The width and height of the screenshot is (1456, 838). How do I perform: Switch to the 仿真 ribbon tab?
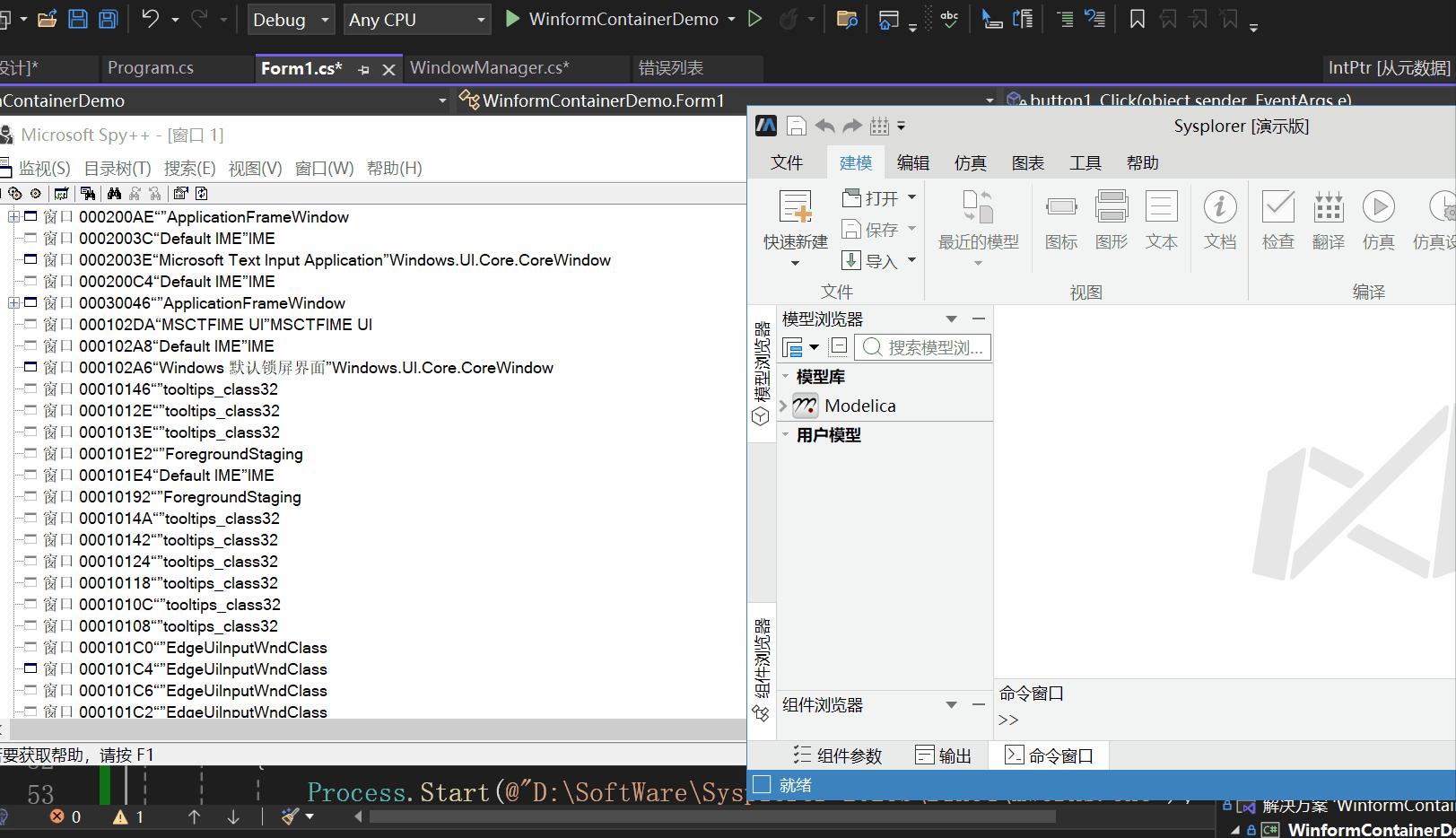coord(970,162)
